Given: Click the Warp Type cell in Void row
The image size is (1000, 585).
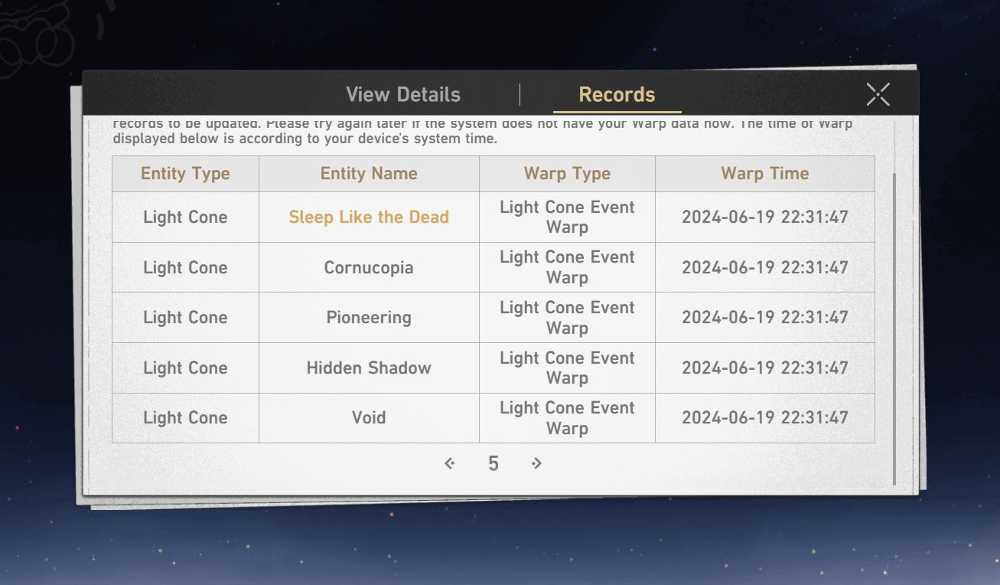Looking at the screenshot, I should 567,418.
